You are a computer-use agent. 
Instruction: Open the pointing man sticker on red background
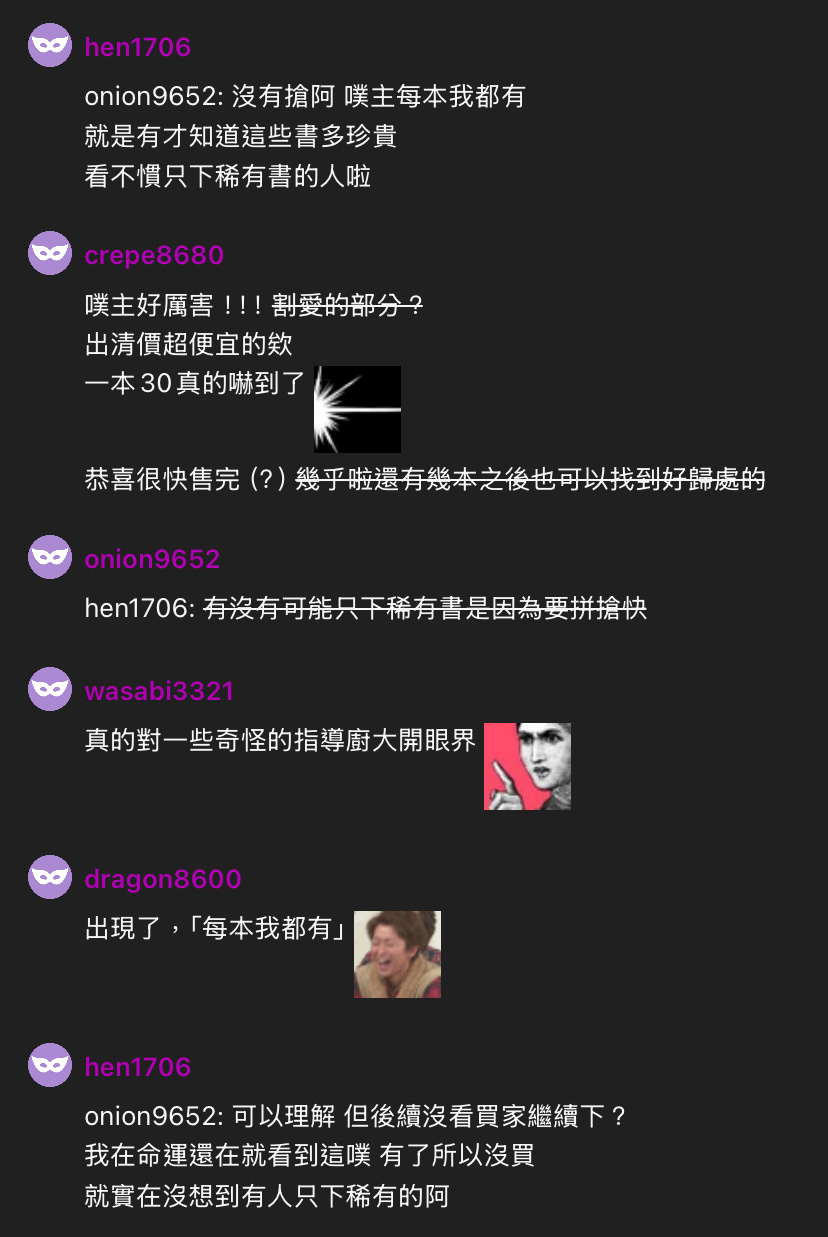coord(527,766)
